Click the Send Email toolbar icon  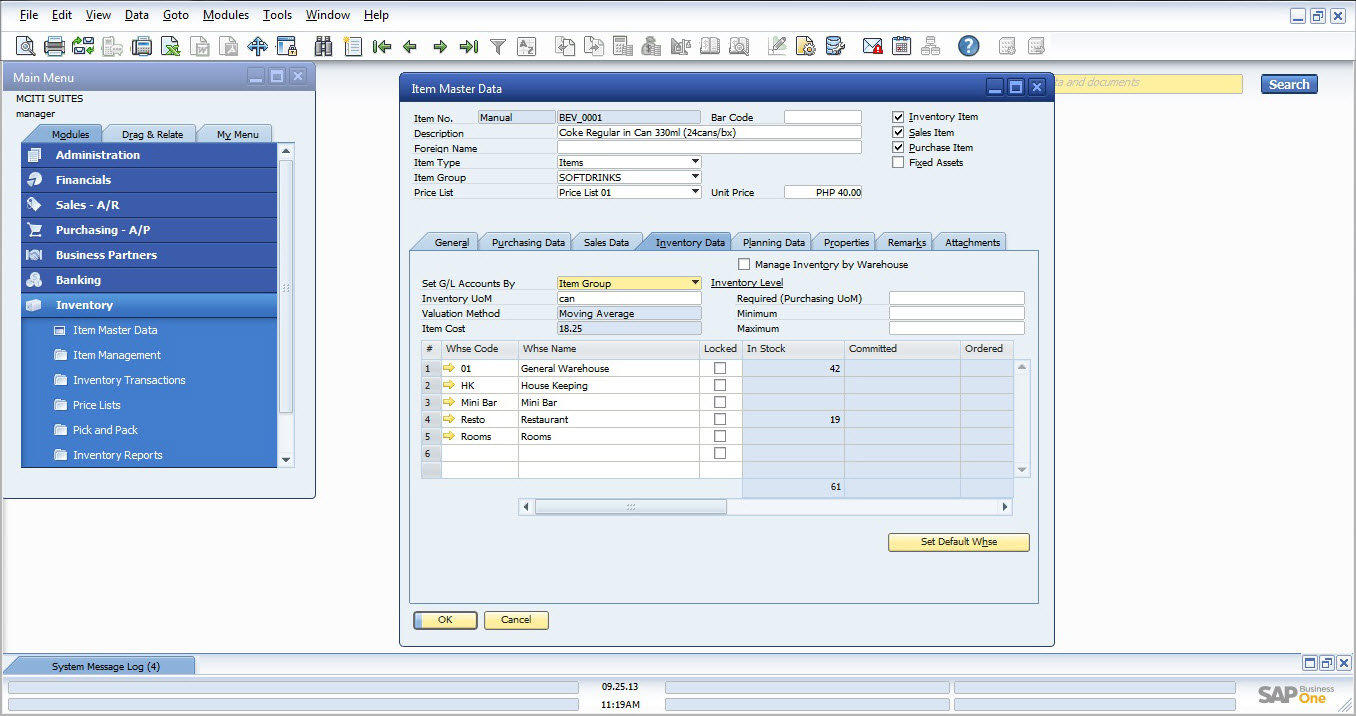coord(83,46)
